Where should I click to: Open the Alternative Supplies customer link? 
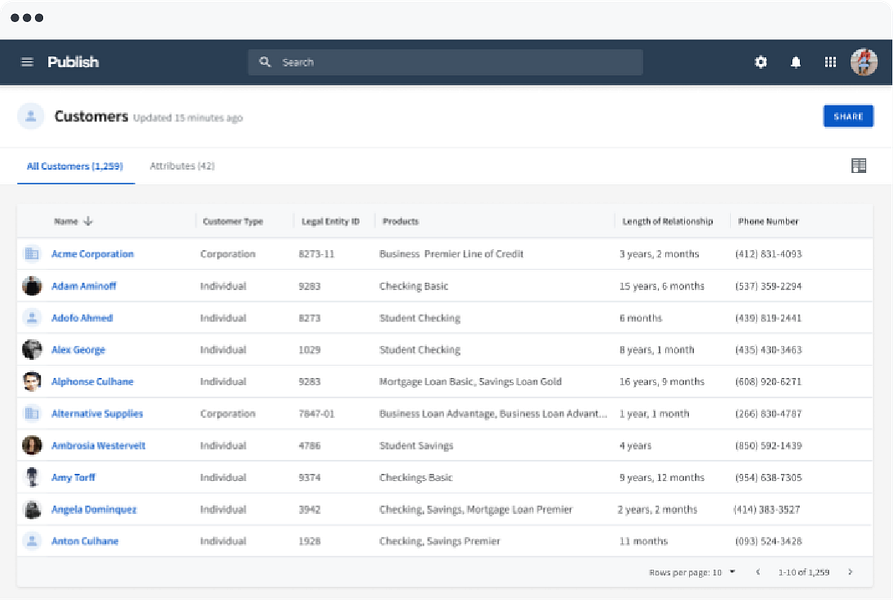point(97,413)
